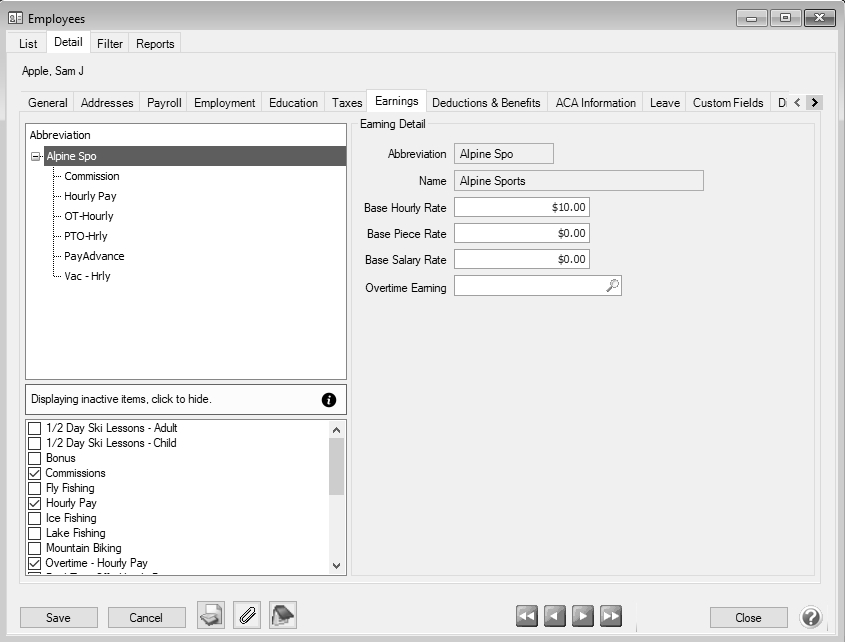845x642 pixels.
Task: Enable the Bonus earning checkbox
Action: [x=35, y=458]
